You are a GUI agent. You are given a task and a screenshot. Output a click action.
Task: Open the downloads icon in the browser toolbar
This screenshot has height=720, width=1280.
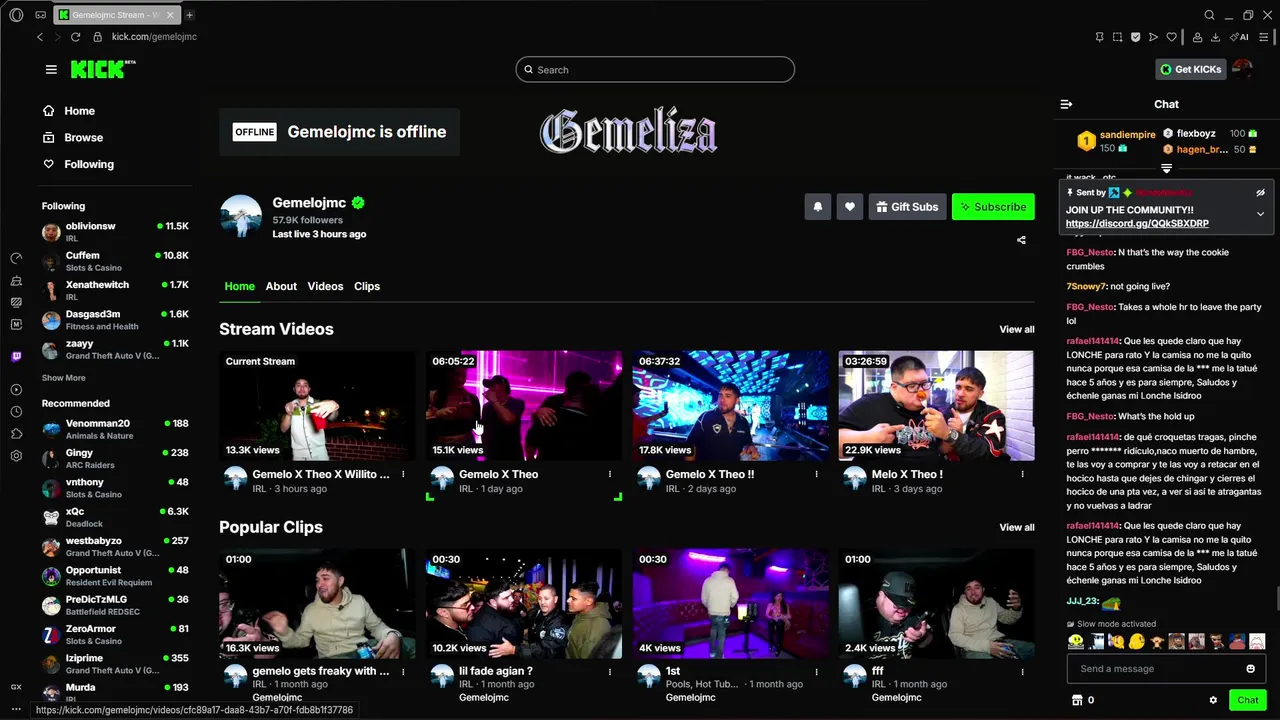[x=1215, y=37]
